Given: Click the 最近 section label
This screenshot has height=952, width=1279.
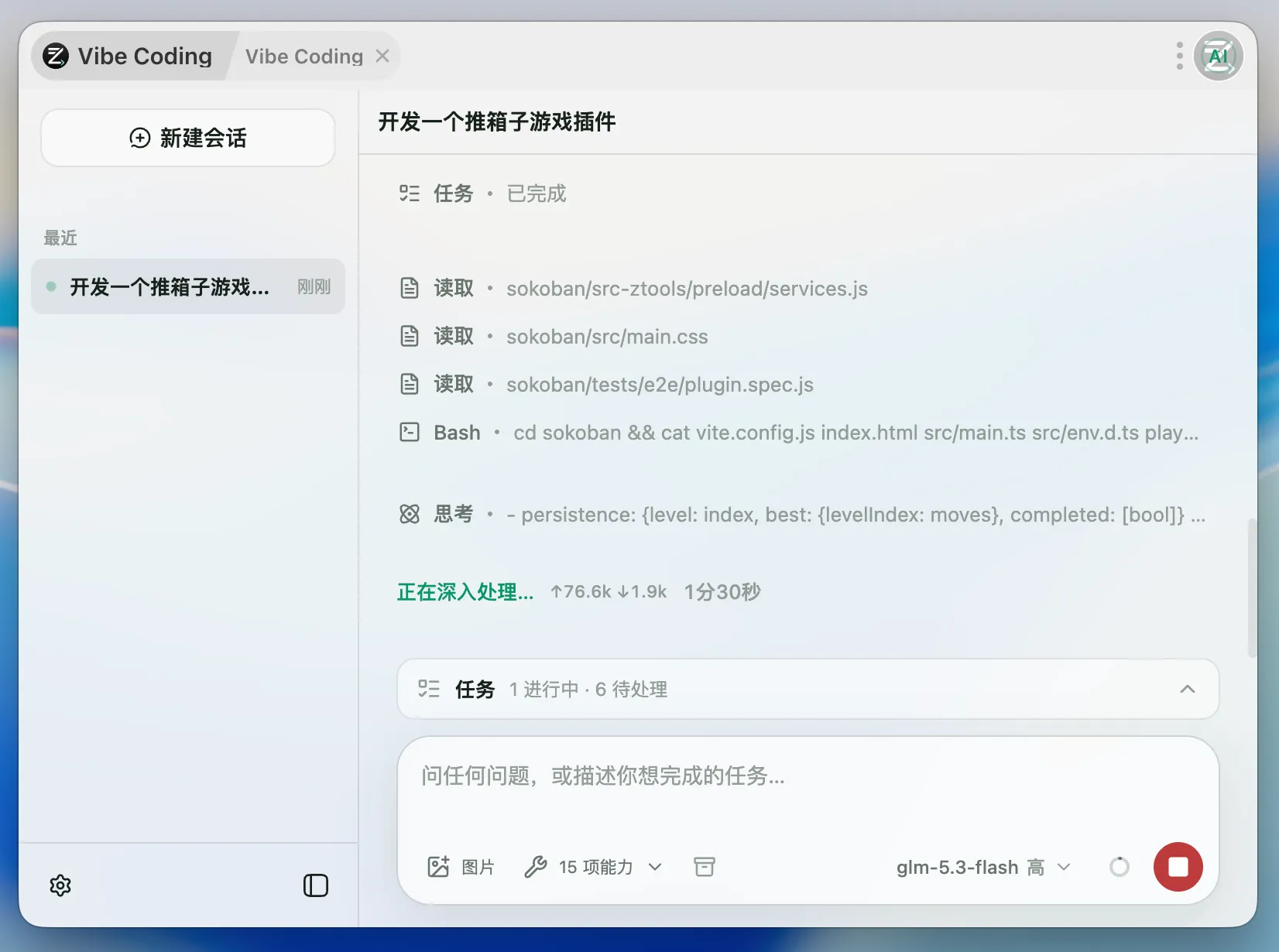Looking at the screenshot, I should tap(60, 238).
